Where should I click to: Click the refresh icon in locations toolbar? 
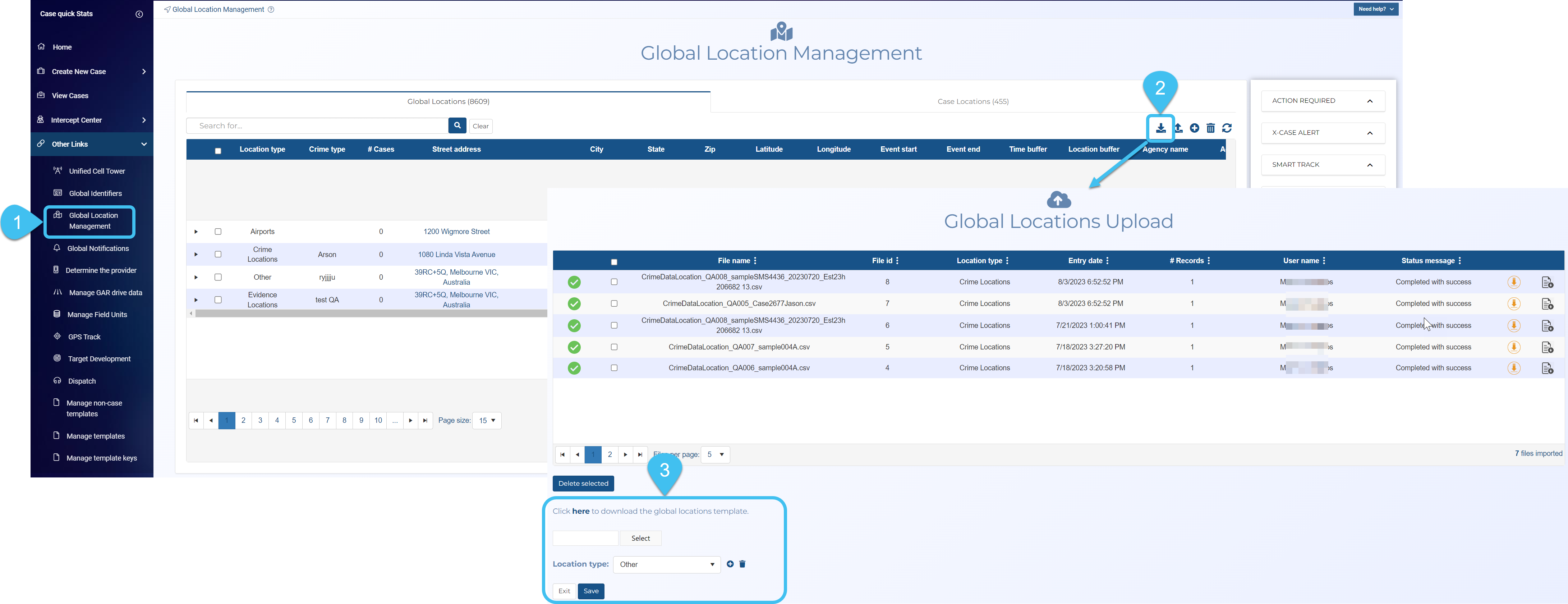pos(1227,128)
